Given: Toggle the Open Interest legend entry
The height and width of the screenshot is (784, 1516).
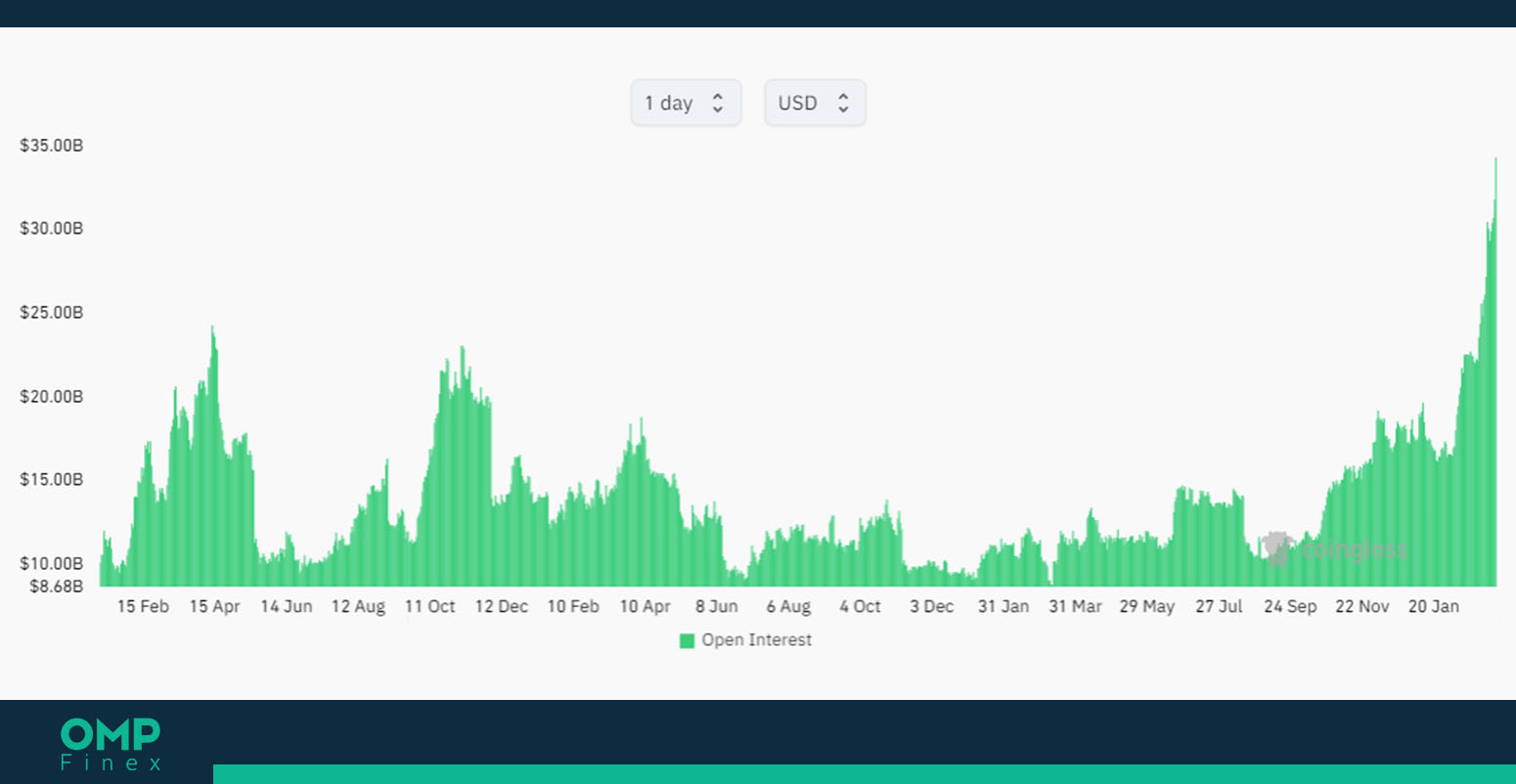Looking at the screenshot, I should coord(745,640).
